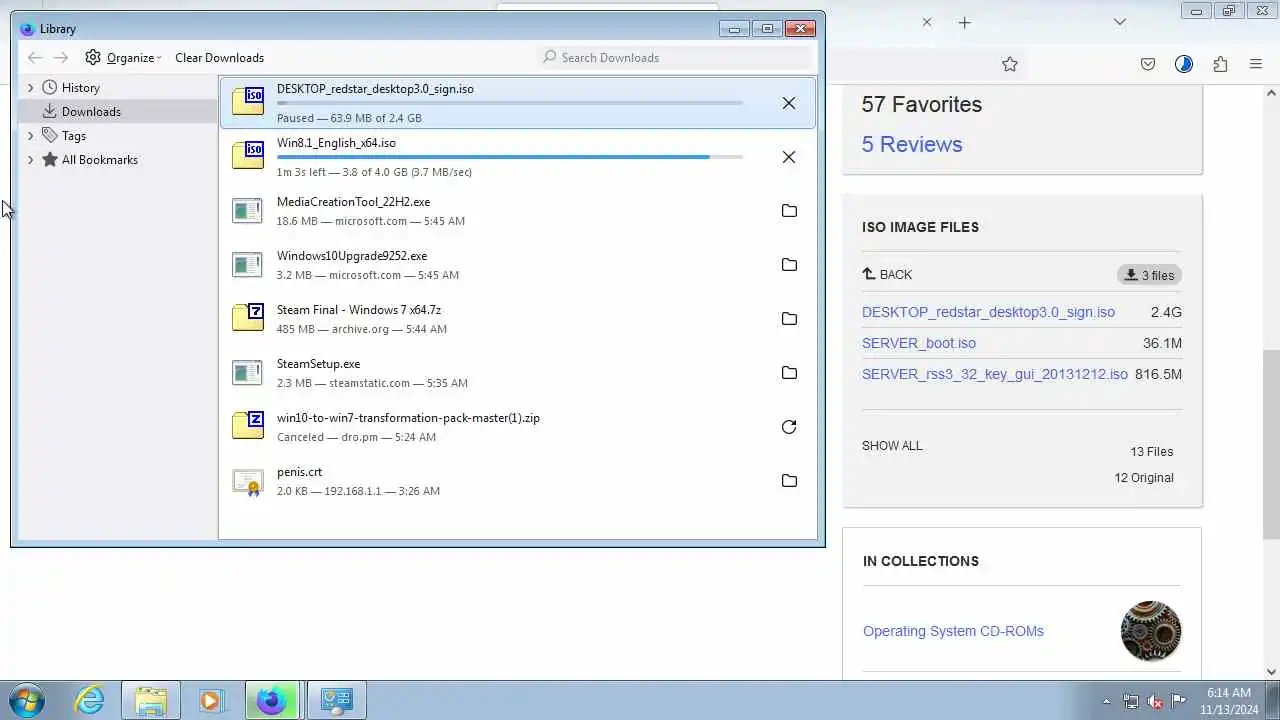Viewport: 1280px width, 720px height.
Task: Cancel the Win8.1_English_x64.iso download
Action: (789, 157)
